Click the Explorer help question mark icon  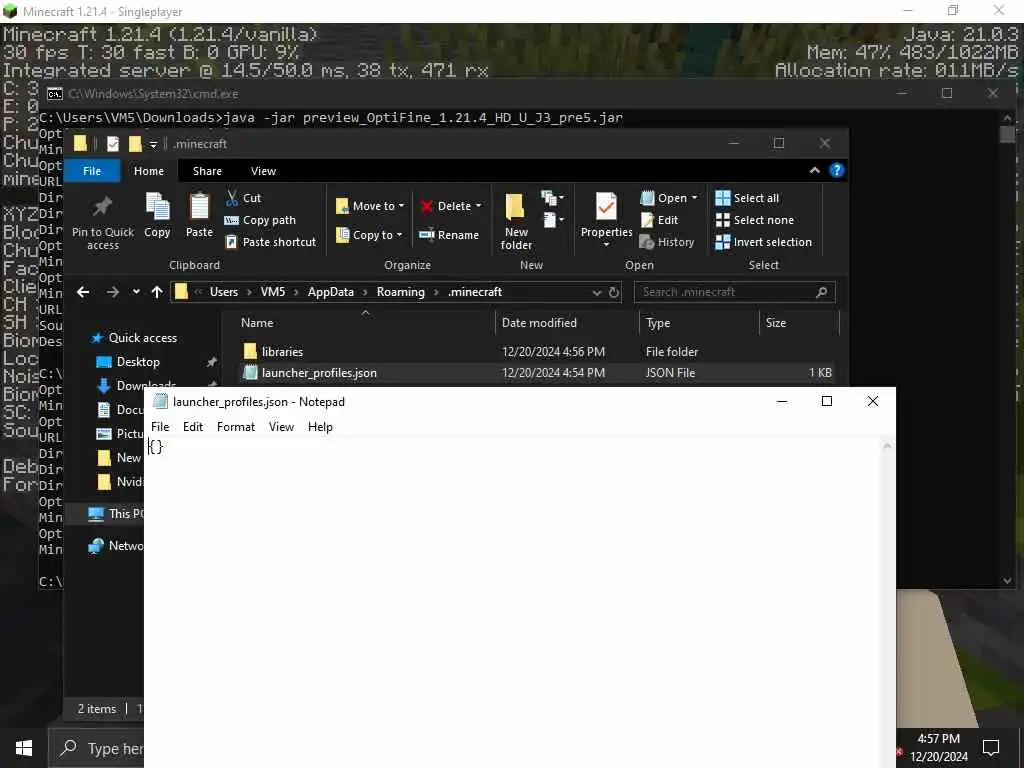pyautogui.click(x=836, y=170)
